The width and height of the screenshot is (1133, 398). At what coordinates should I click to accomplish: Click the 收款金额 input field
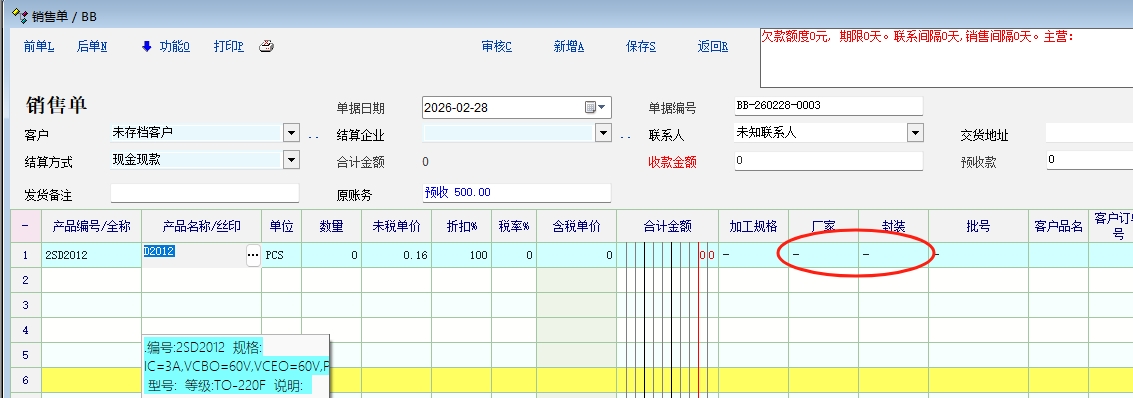(x=829, y=160)
